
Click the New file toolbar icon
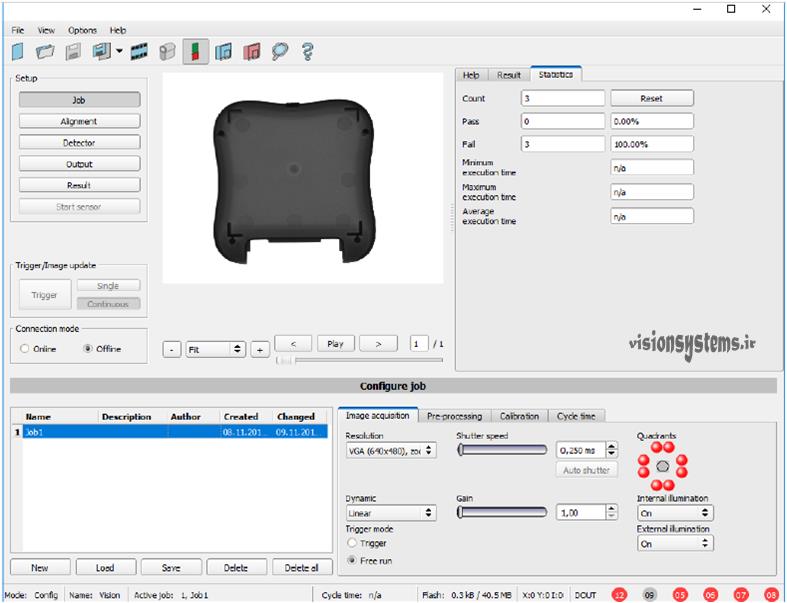pyautogui.click(x=18, y=51)
